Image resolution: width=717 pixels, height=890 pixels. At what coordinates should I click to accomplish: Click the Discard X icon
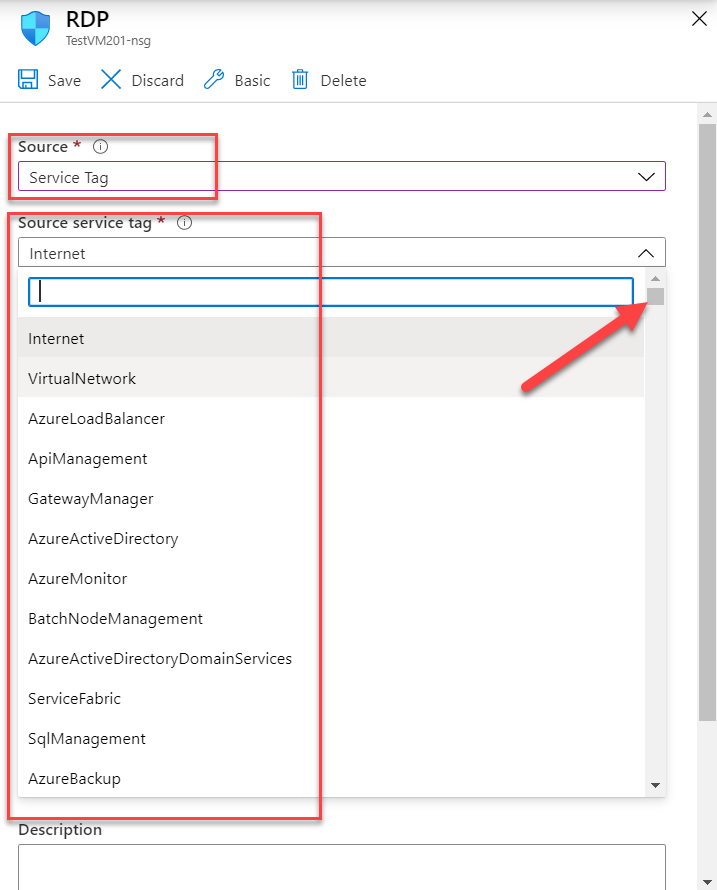click(x=111, y=79)
